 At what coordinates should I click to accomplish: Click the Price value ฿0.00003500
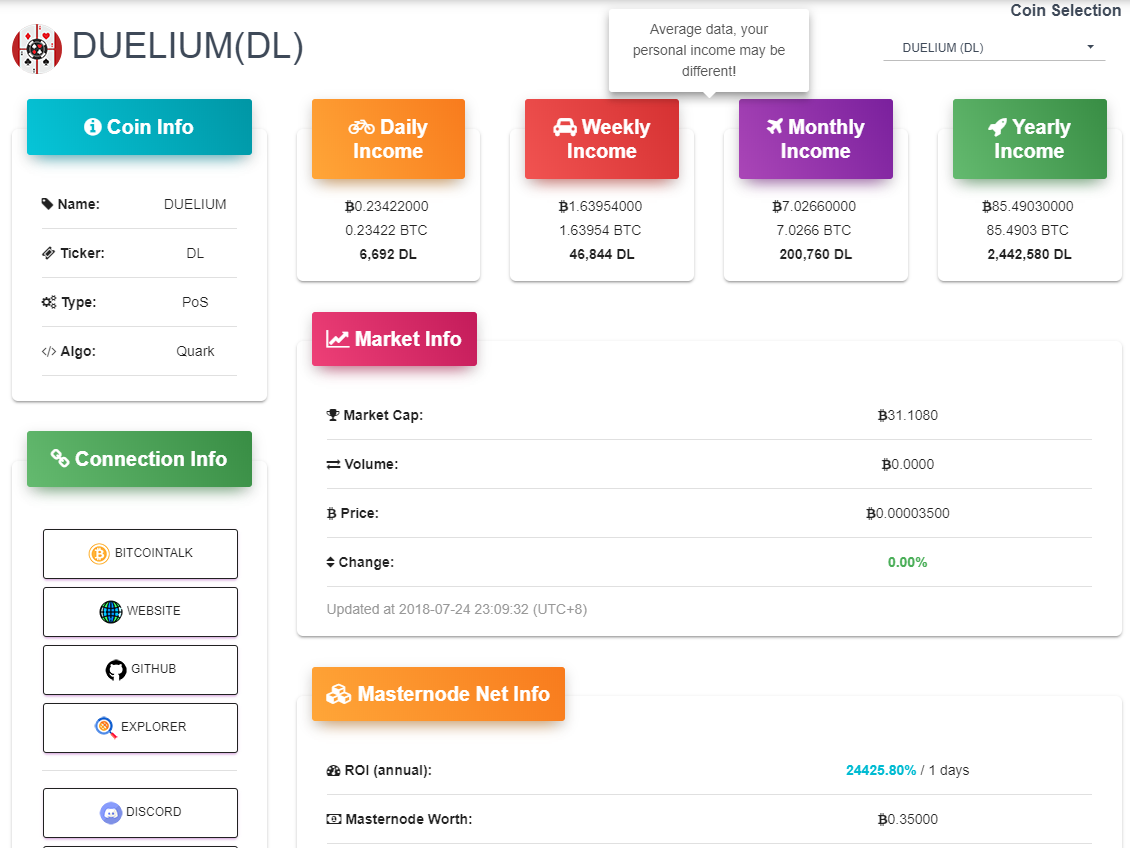pyautogui.click(x=907, y=513)
